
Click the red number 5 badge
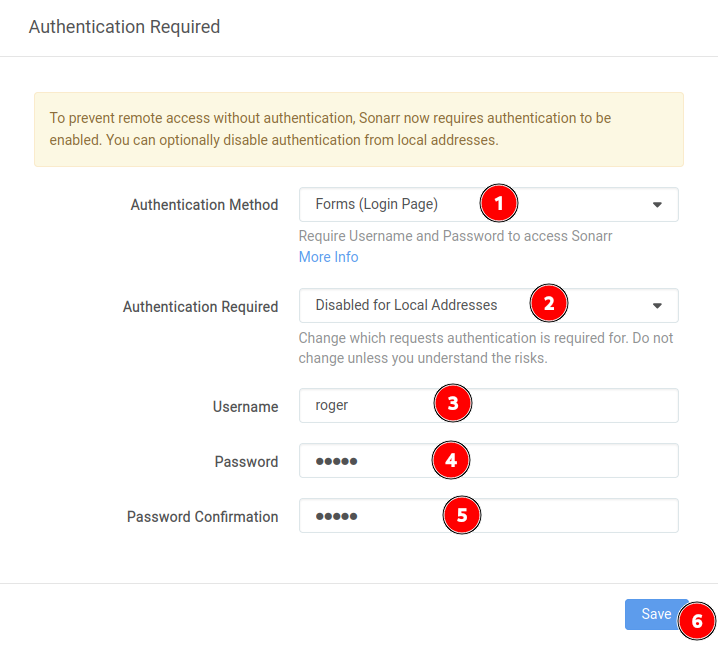462,515
